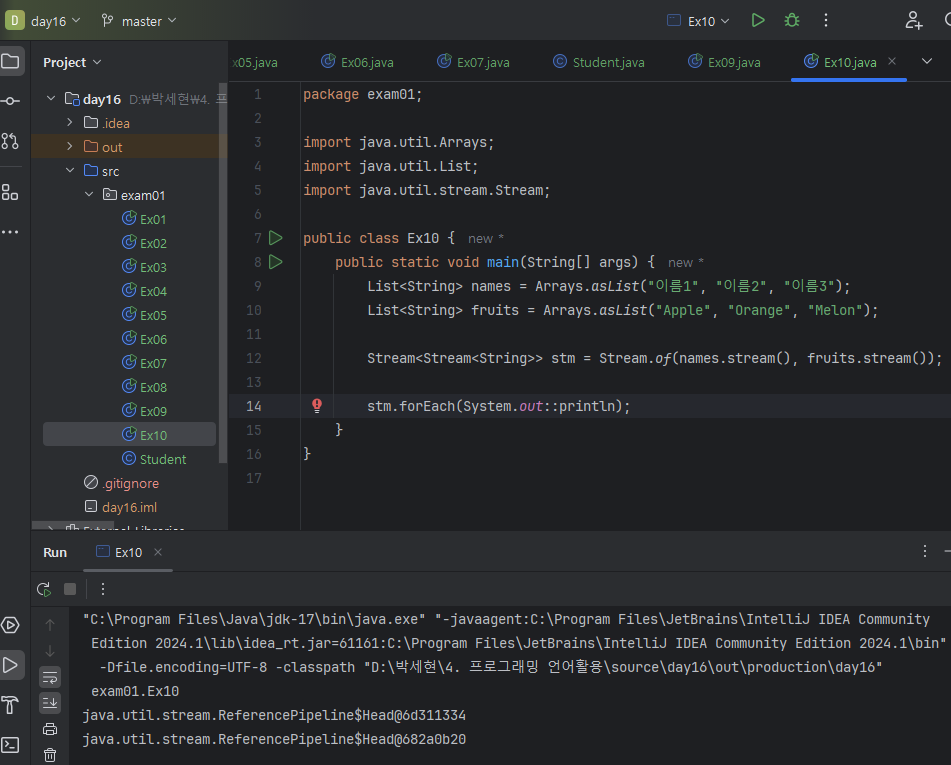Viewport: 951px width, 765px height.
Task: Select Ex05 file in the project tree
Action: 153,315
